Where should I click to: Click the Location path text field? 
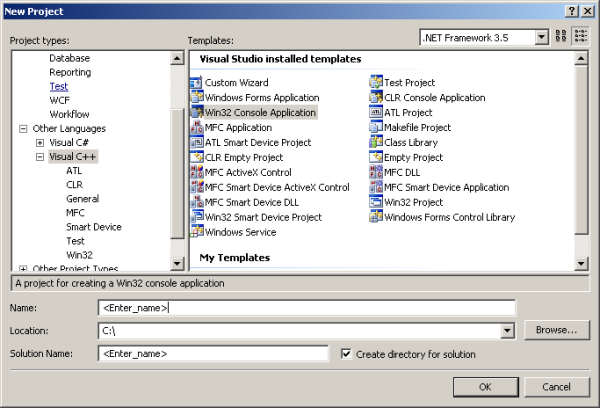300,331
